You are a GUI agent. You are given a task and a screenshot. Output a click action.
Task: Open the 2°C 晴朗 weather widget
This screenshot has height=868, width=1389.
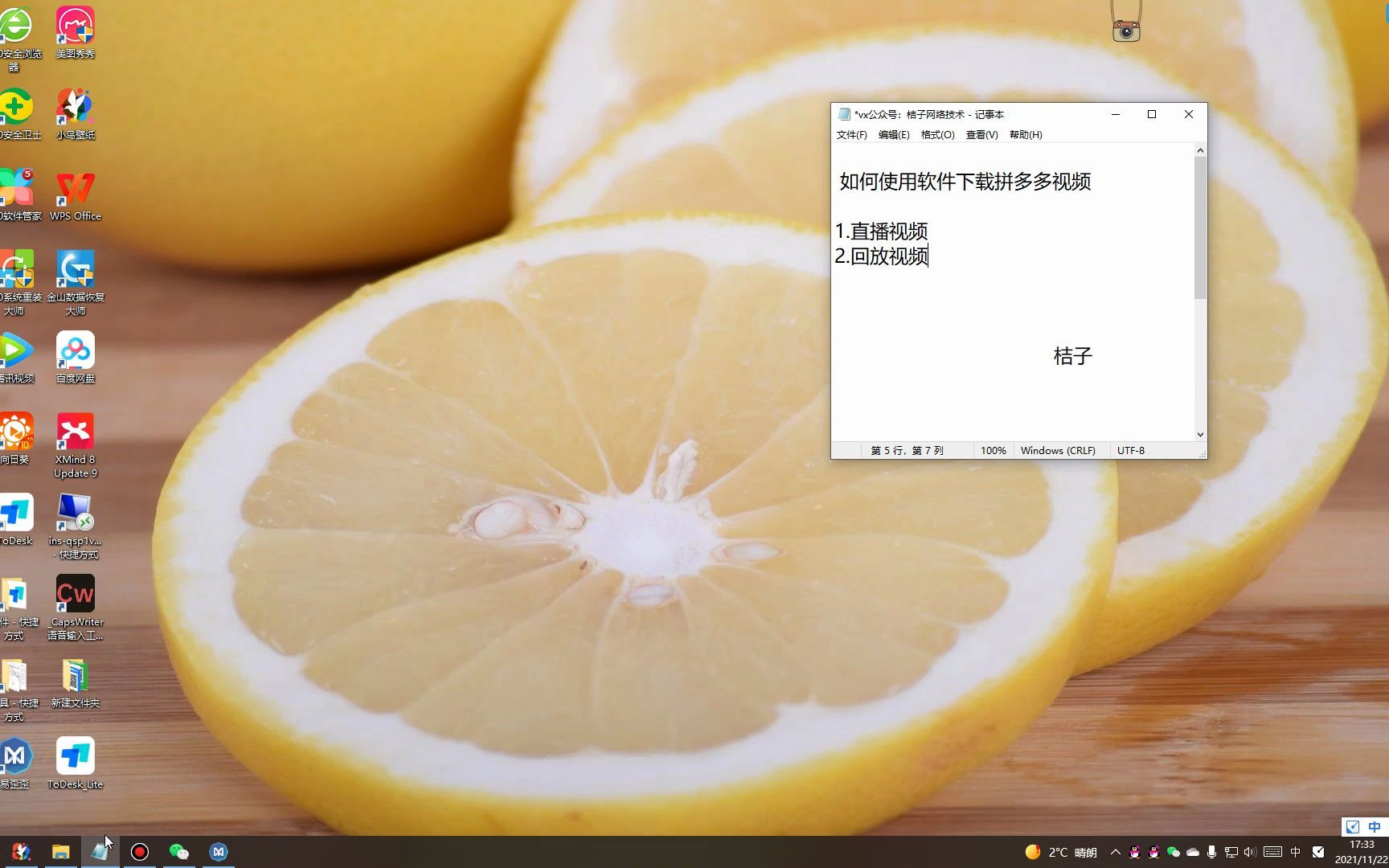point(1061,852)
